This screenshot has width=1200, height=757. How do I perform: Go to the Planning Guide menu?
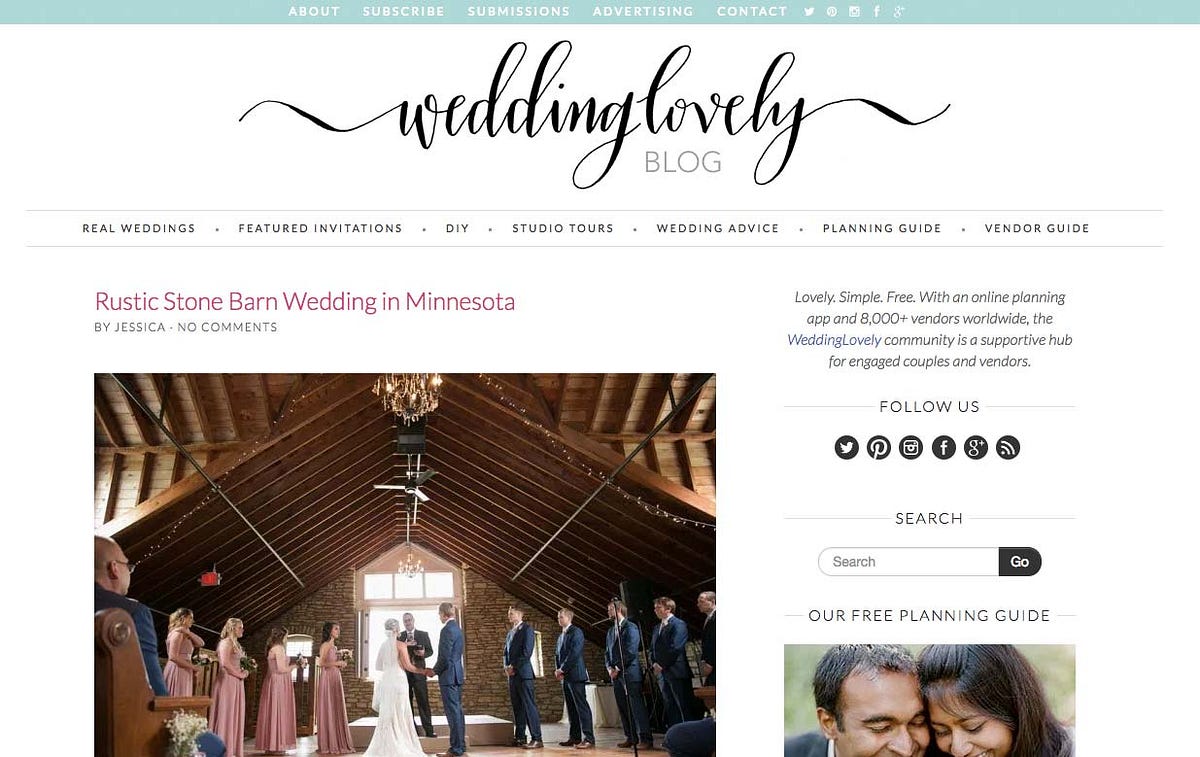click(x=882, y=228)
